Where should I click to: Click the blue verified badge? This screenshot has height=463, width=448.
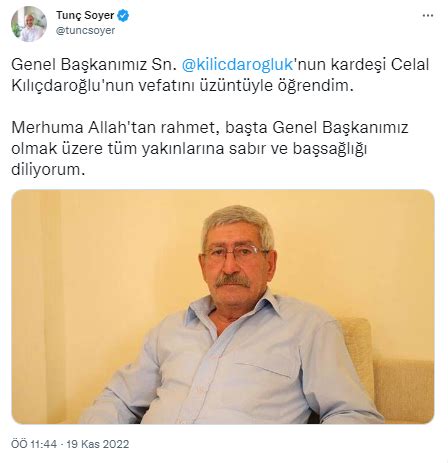[x=123, y=15]
